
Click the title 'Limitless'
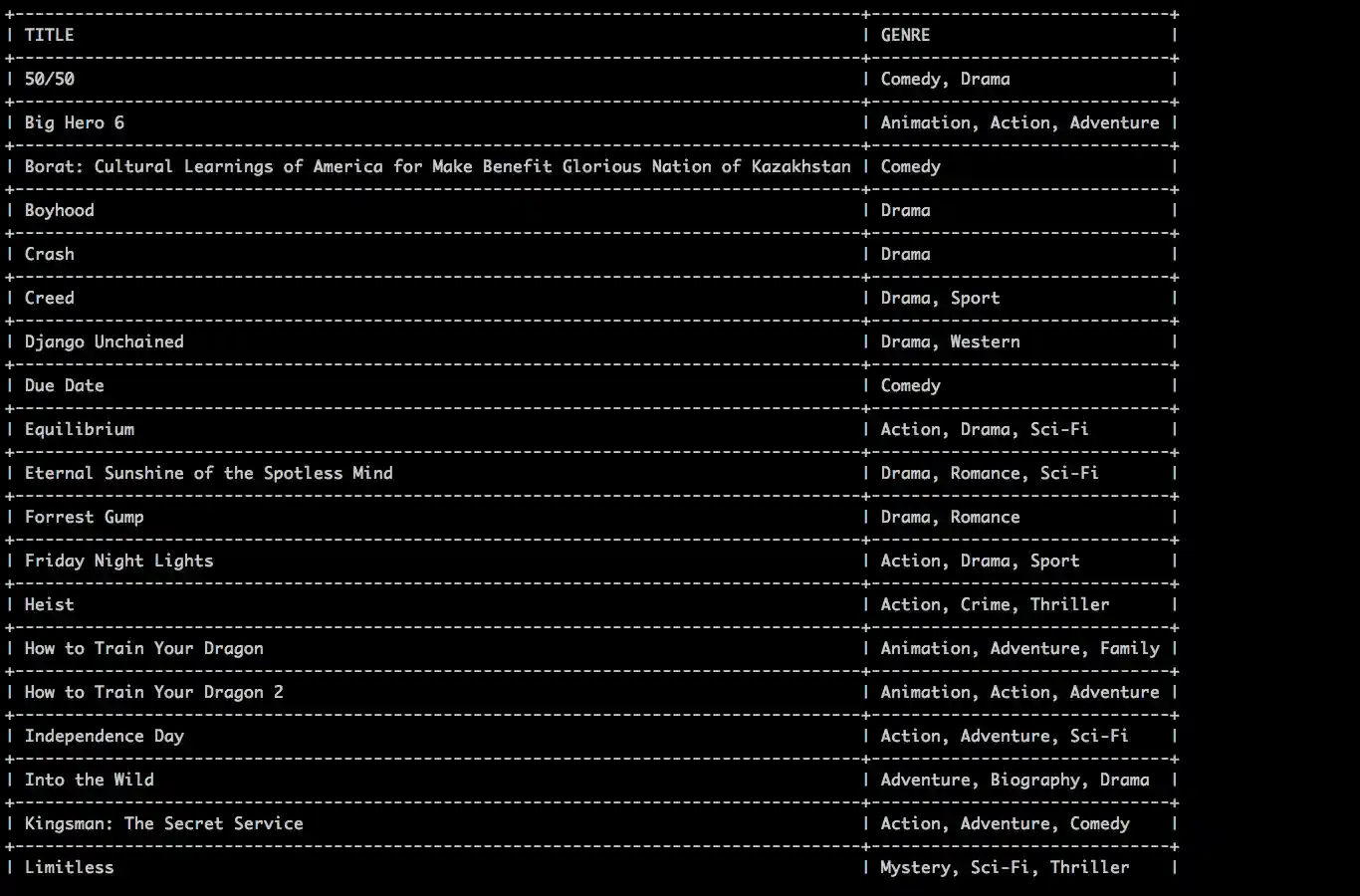(69, 867)
